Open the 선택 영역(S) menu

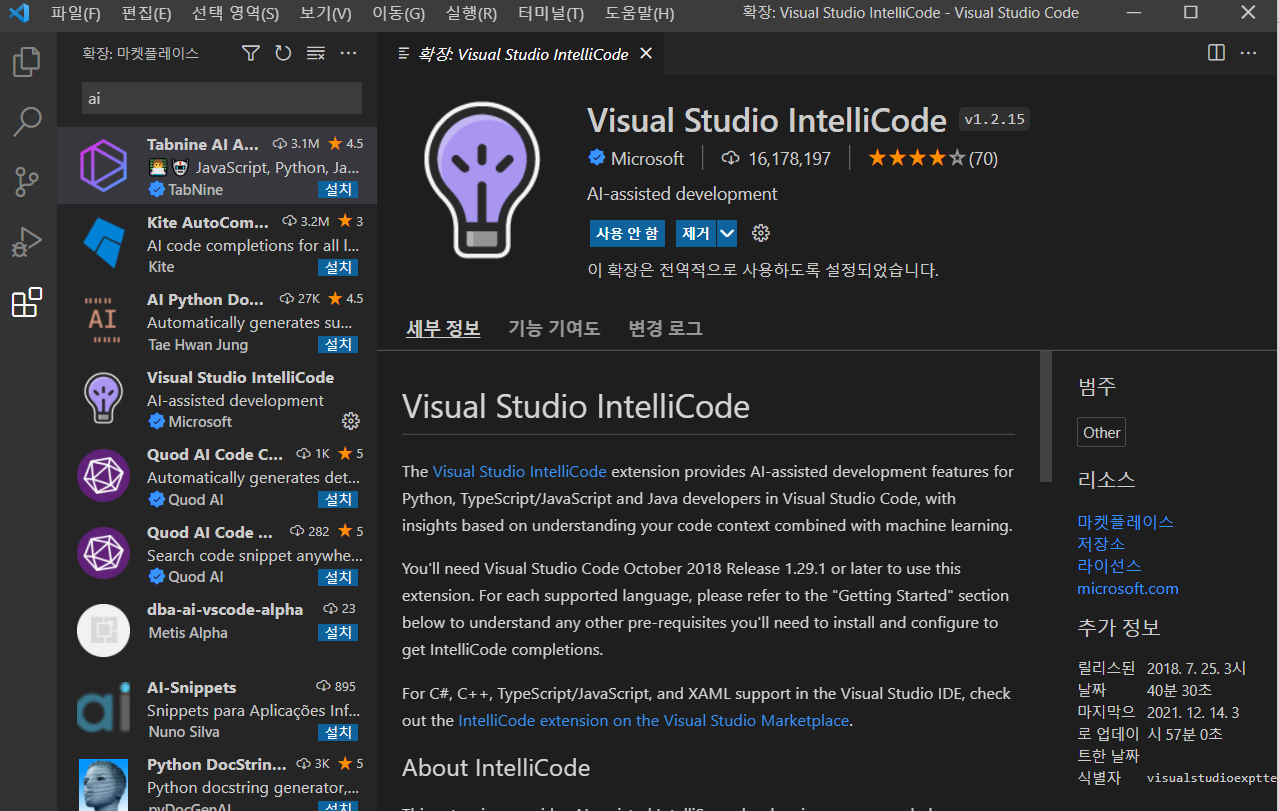coord(235,13)
